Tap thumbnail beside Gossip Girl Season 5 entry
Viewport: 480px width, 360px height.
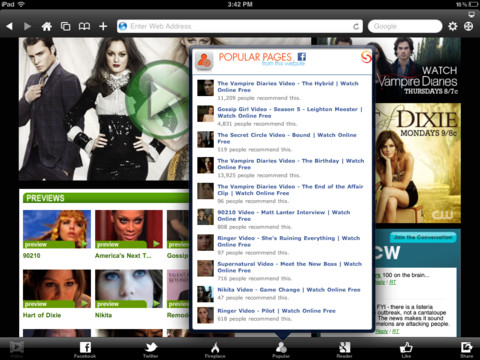(205, 114)
